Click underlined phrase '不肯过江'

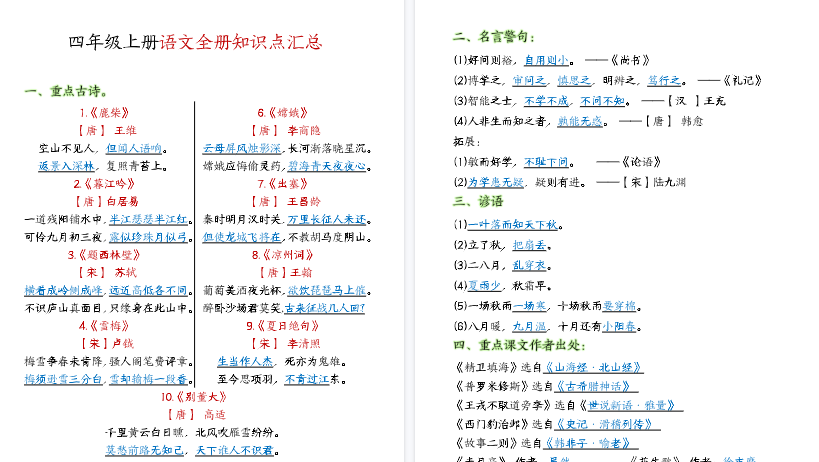(307, 379)
